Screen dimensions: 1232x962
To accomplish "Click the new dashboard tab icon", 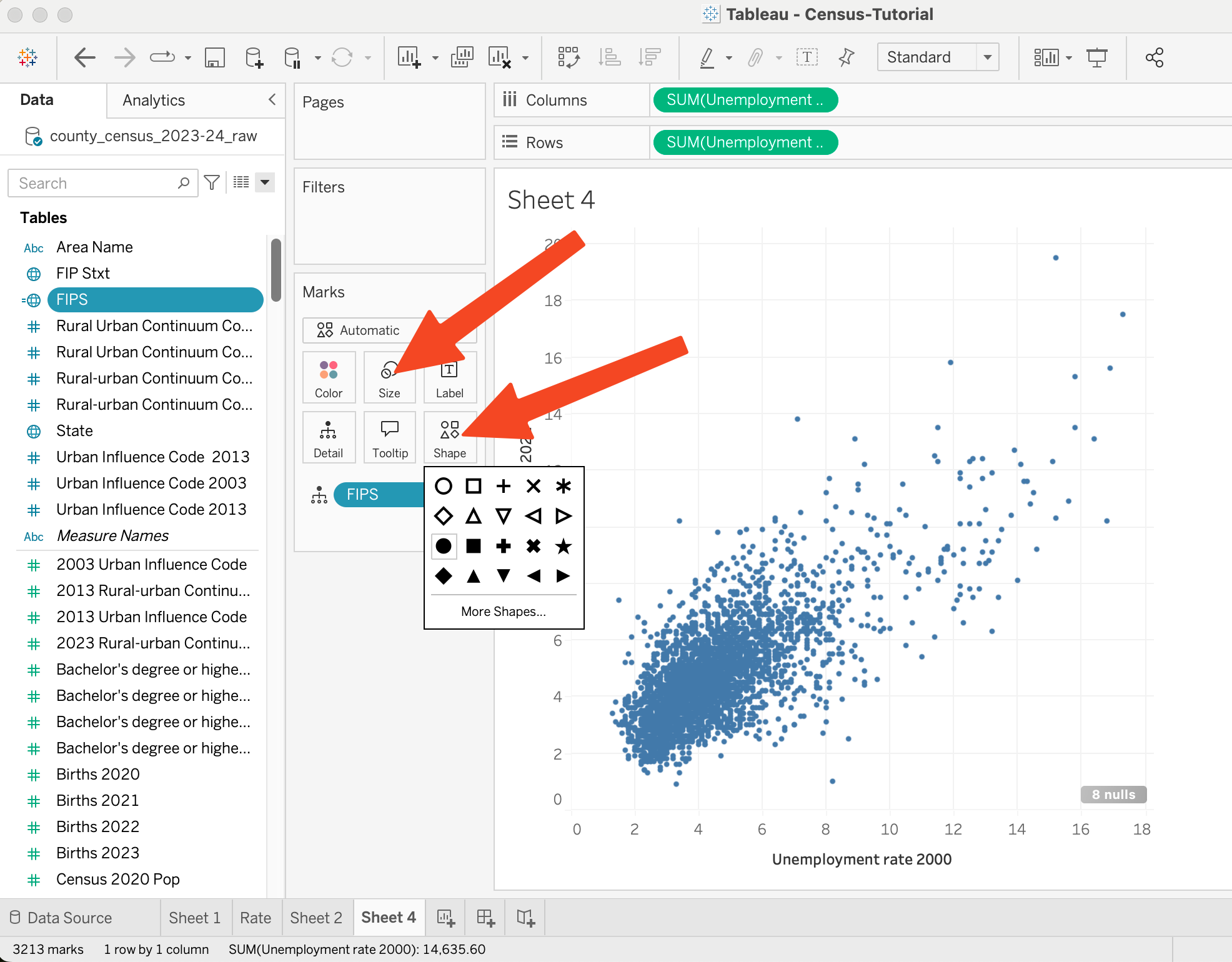I will coord(485,917).
